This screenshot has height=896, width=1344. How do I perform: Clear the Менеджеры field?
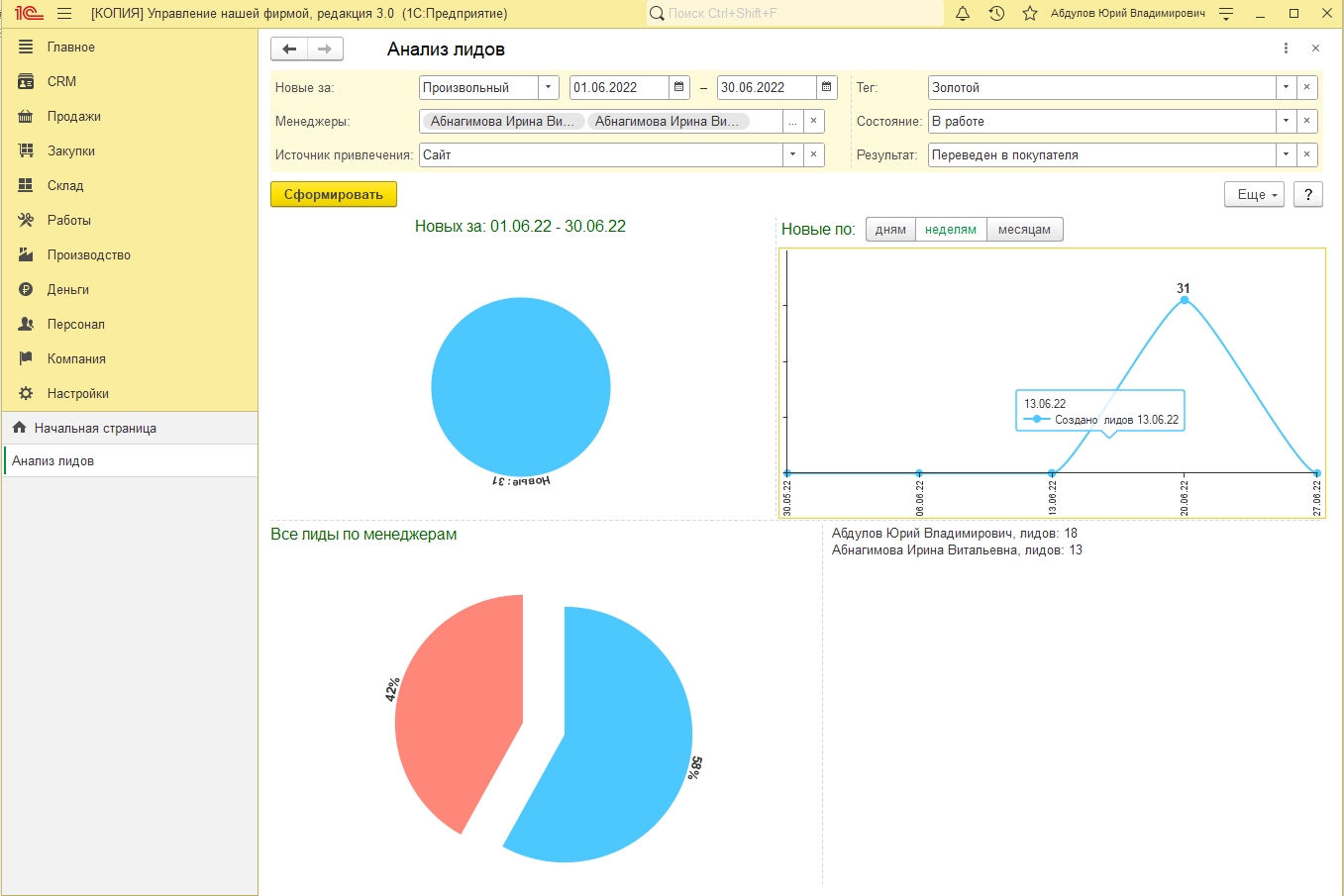pos(813,121)
